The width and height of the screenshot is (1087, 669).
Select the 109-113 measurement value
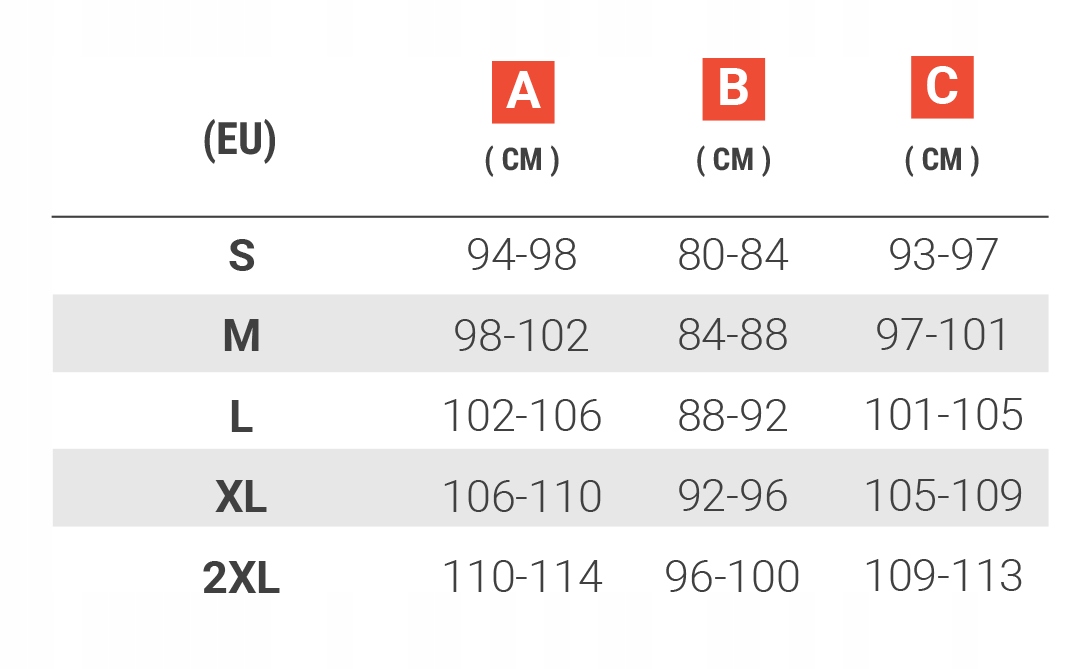coord(943,576)
